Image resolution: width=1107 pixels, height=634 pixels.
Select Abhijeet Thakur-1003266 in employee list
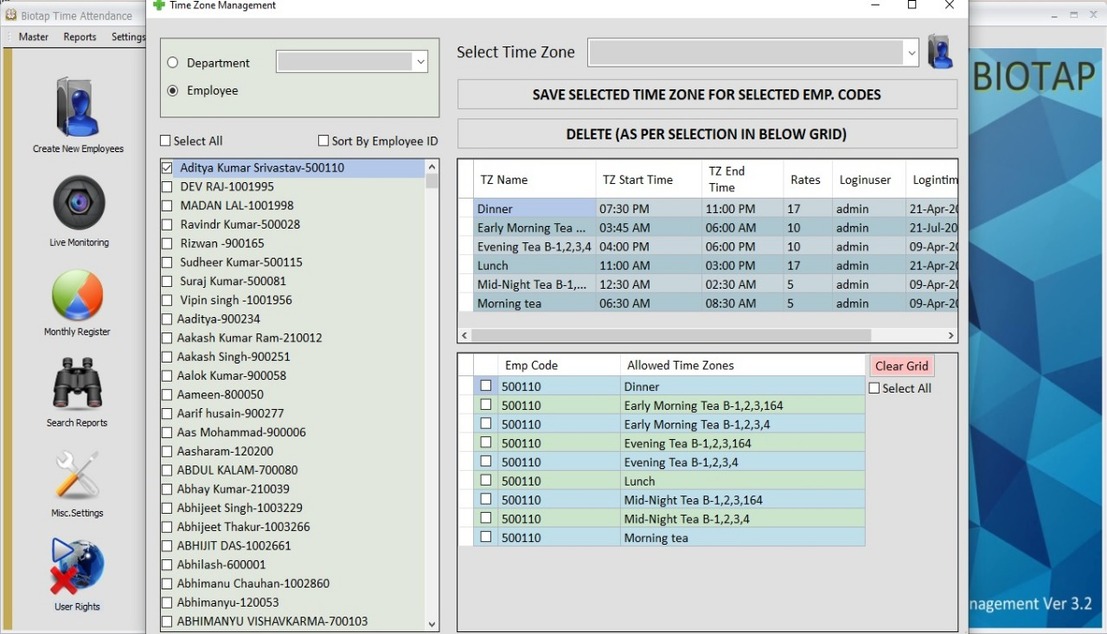243,527
